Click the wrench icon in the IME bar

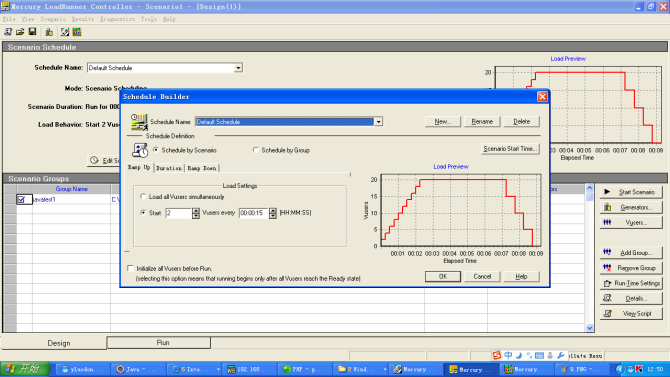point(561,355)
